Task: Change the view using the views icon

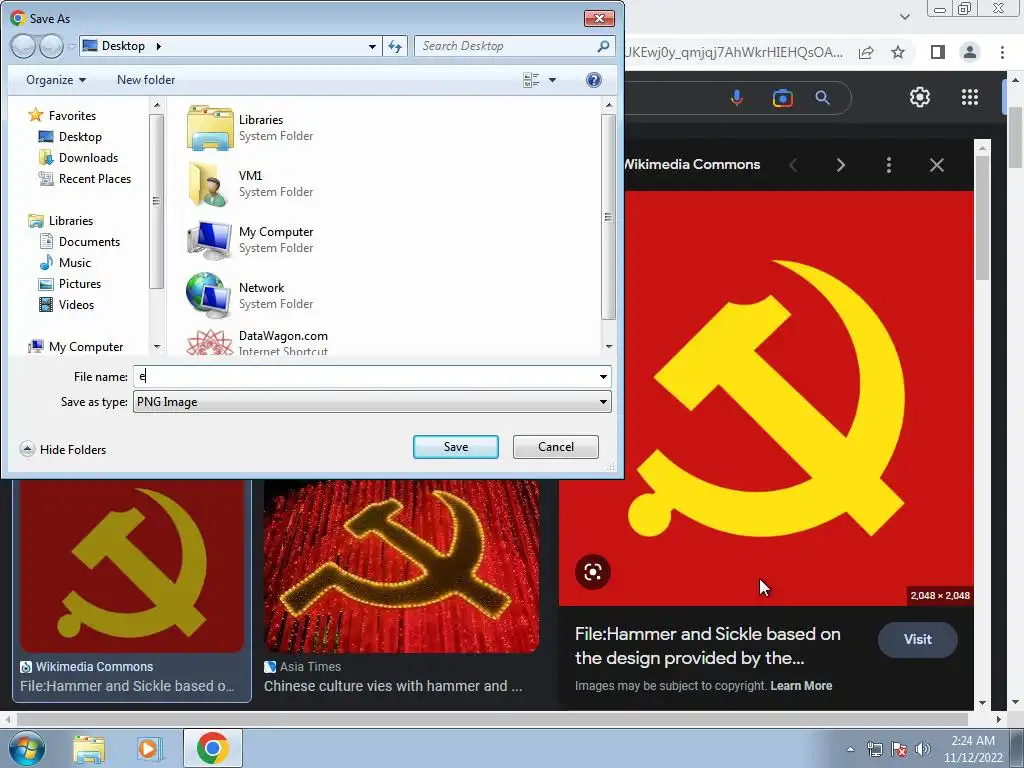Action: [x=531, y=80]
